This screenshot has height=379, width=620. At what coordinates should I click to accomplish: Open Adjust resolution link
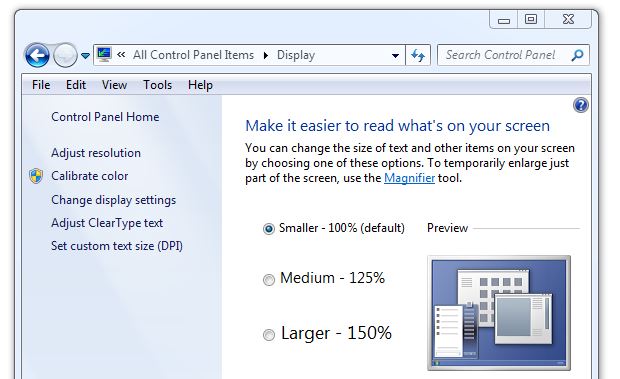(x=96, y=153)
